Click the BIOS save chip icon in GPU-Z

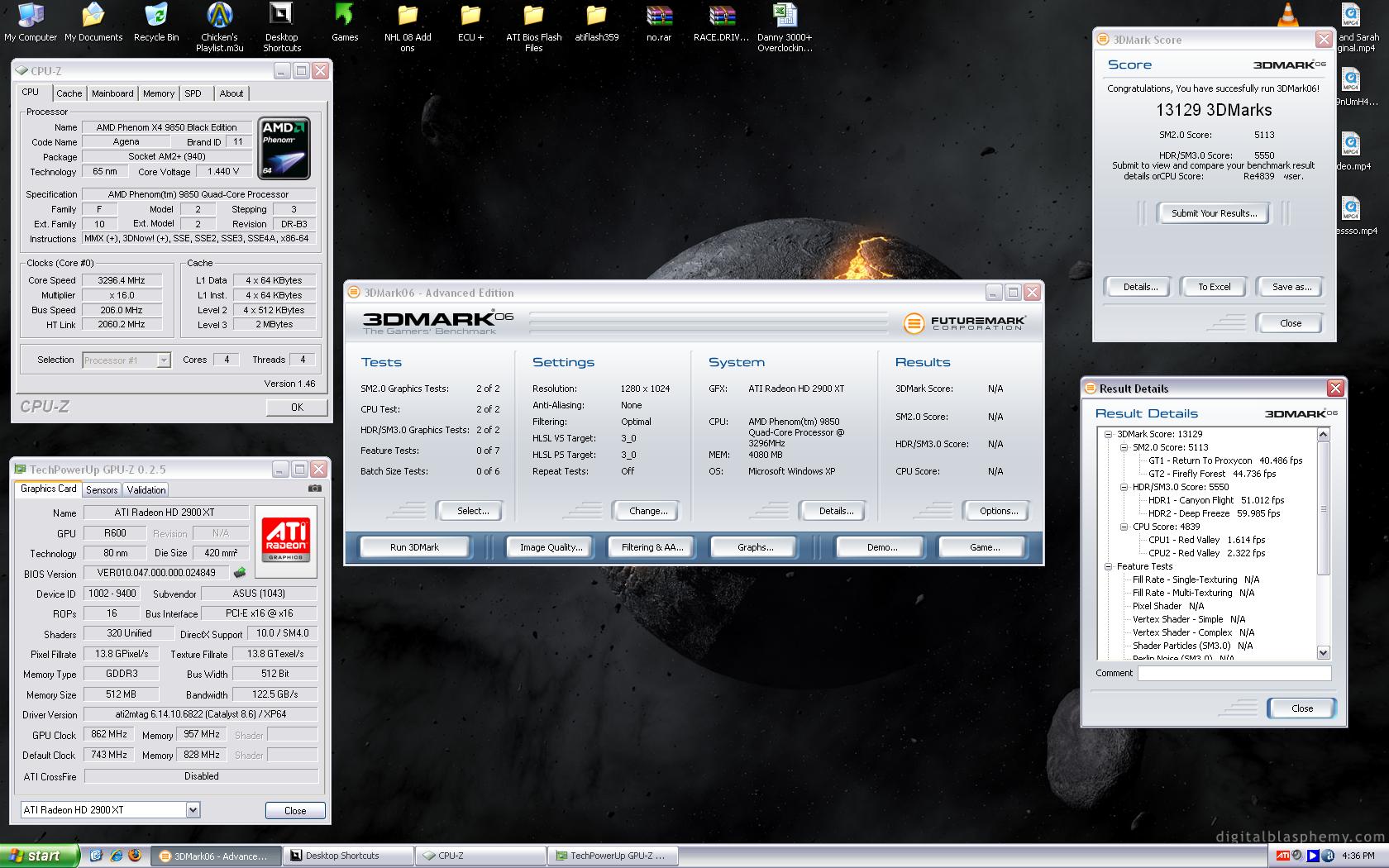[x=241, y=572]
